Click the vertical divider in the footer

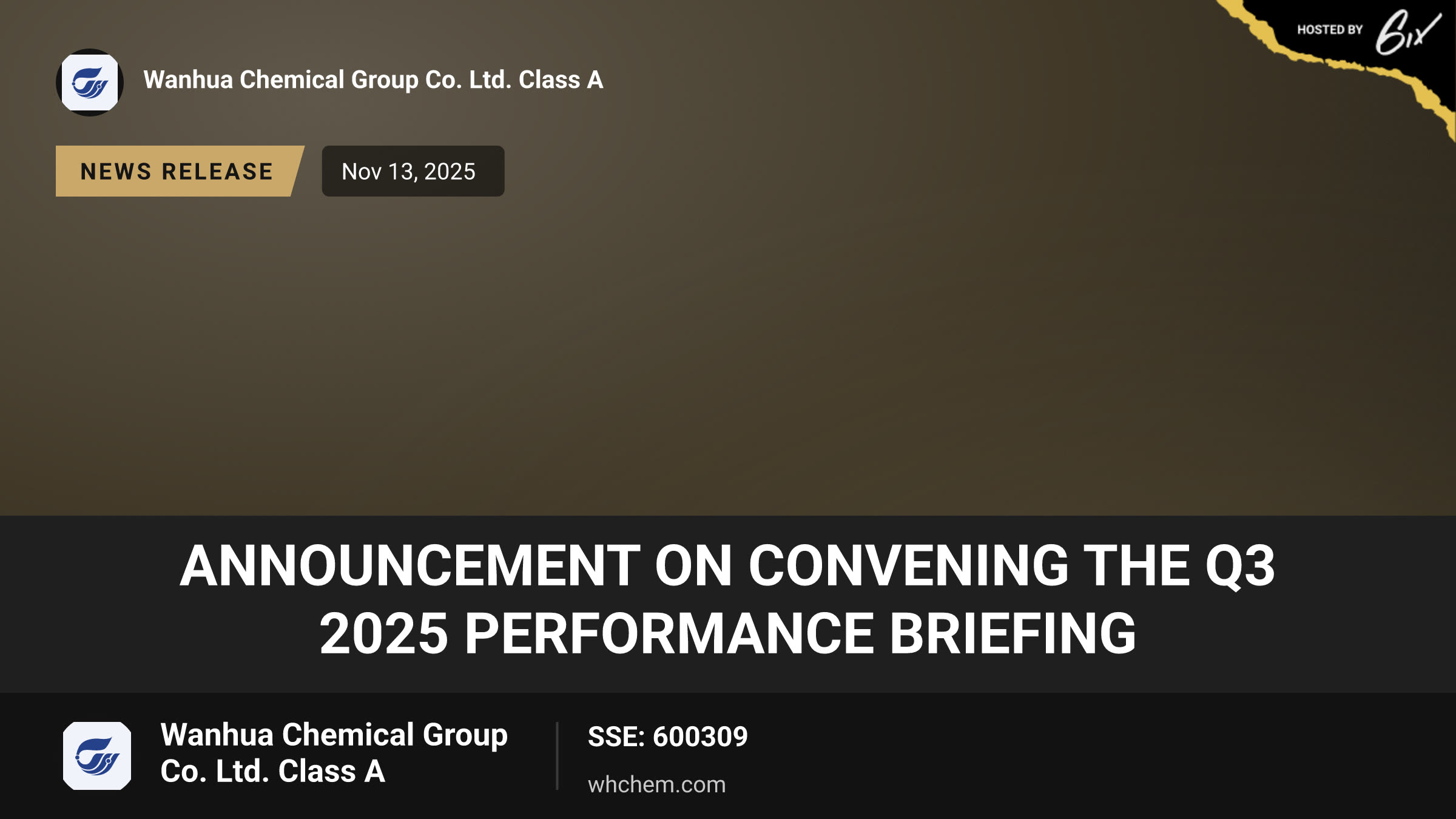pyautogui.click(x=557, y=755)
